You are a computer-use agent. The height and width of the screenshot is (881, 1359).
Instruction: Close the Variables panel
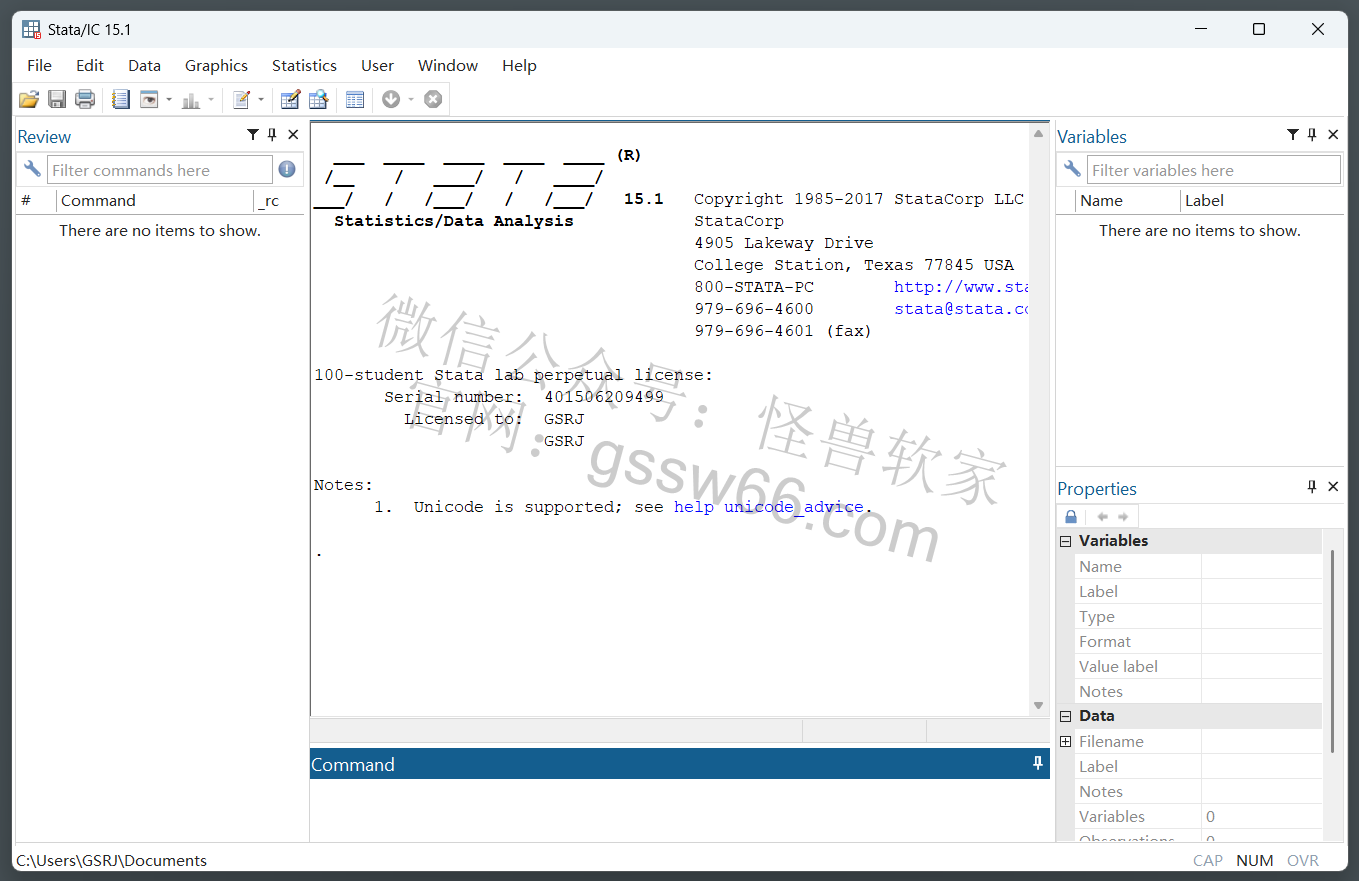coord(1333,135)
